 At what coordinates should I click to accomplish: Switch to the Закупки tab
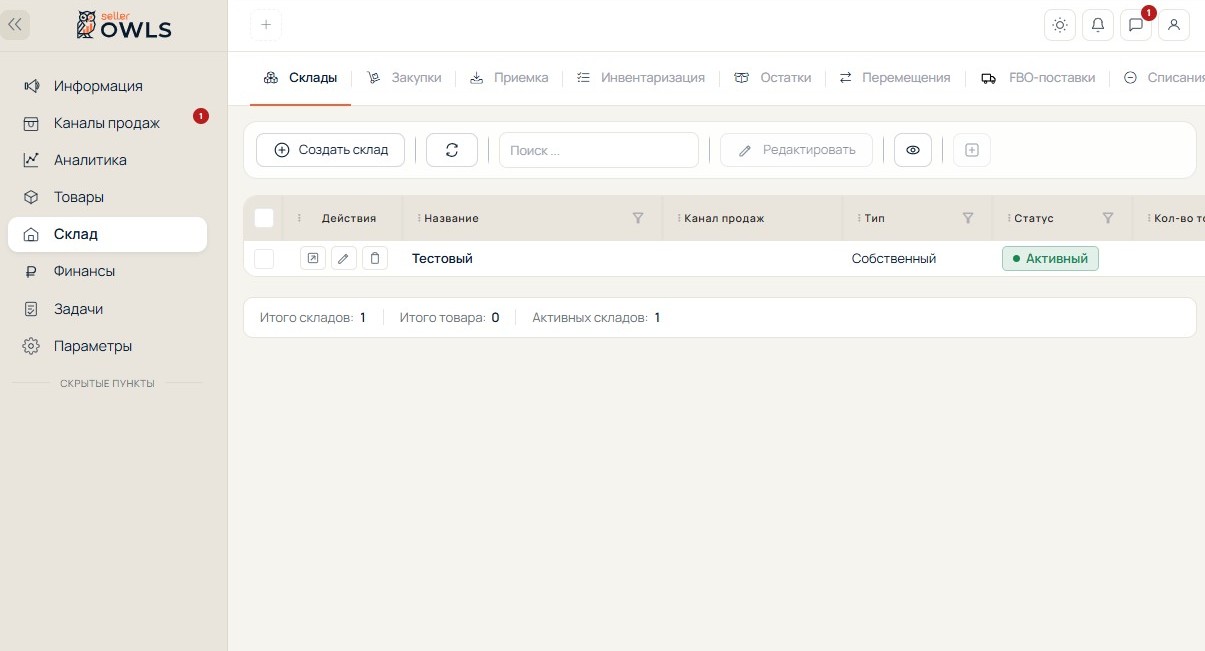point(404,78)
